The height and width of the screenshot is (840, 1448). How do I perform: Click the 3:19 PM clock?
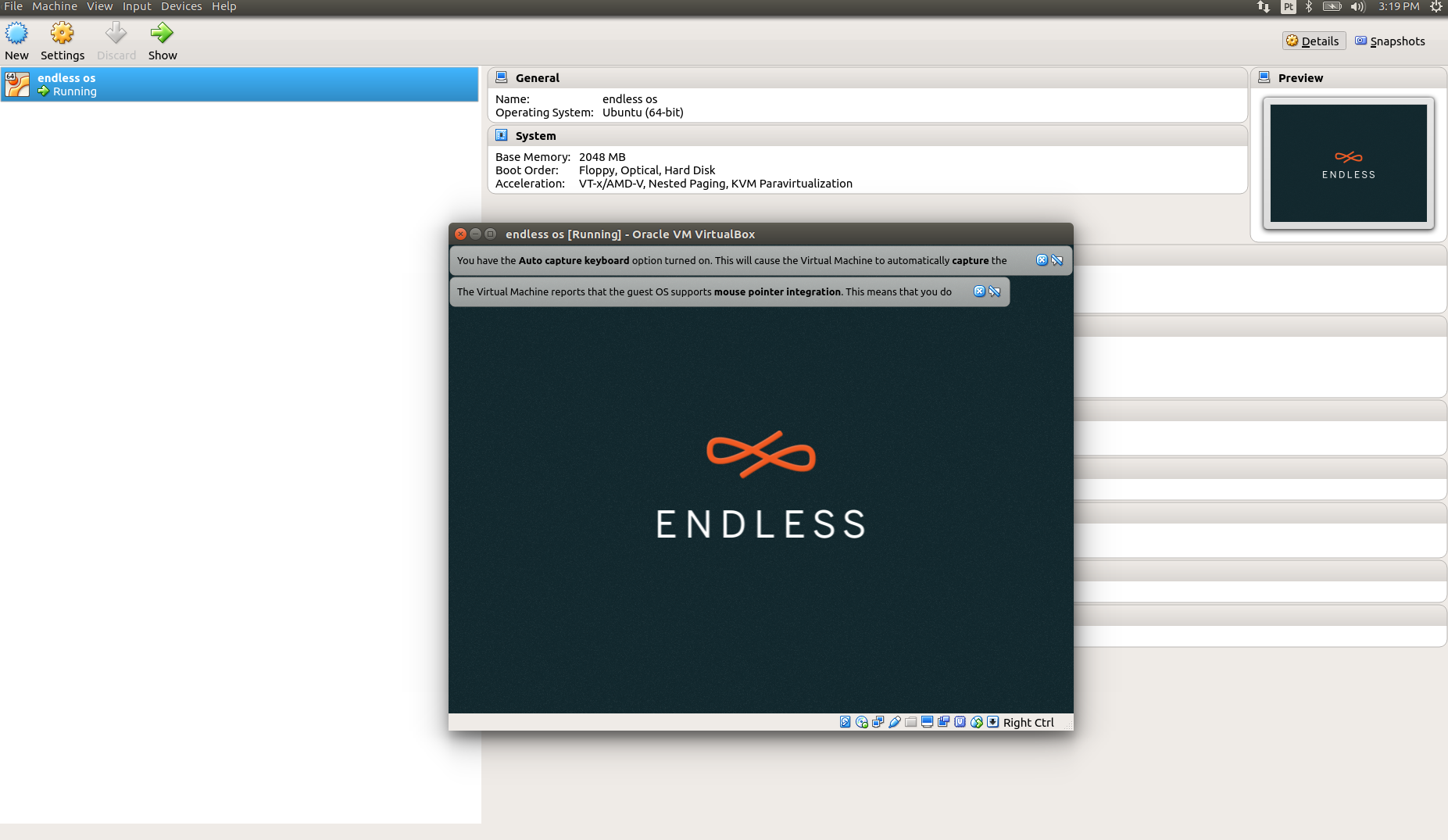pos(1399,6)
